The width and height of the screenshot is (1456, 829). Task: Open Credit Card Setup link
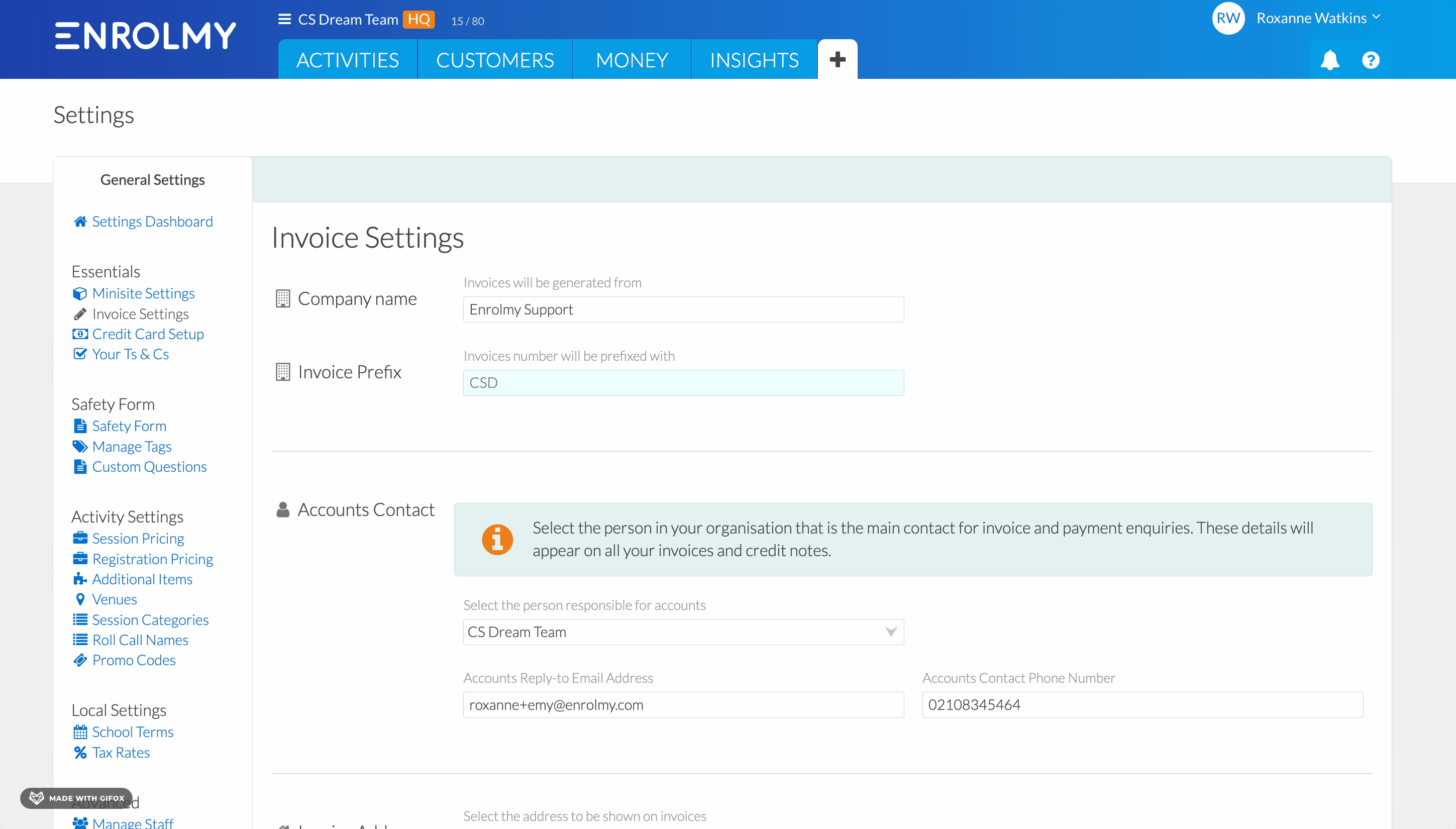148,334
